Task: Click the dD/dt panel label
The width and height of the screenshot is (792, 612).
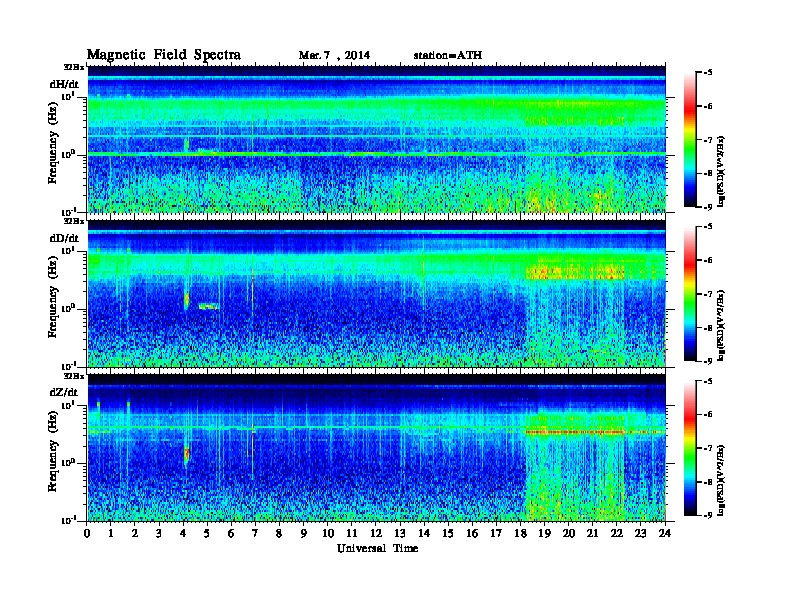Action: point(64,238)
